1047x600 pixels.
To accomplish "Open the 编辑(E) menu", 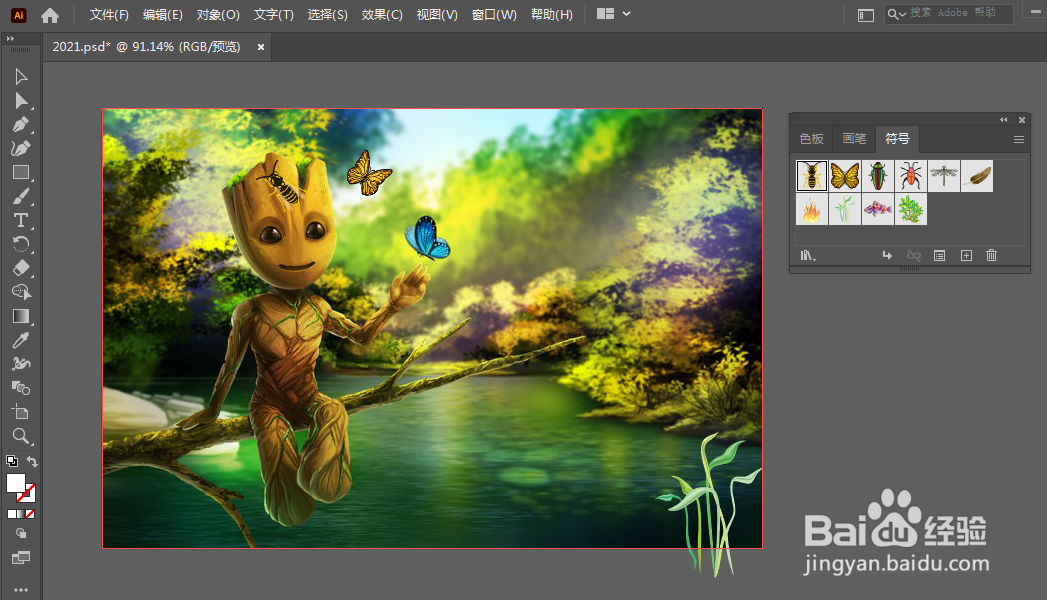I will tap(162, 15).
